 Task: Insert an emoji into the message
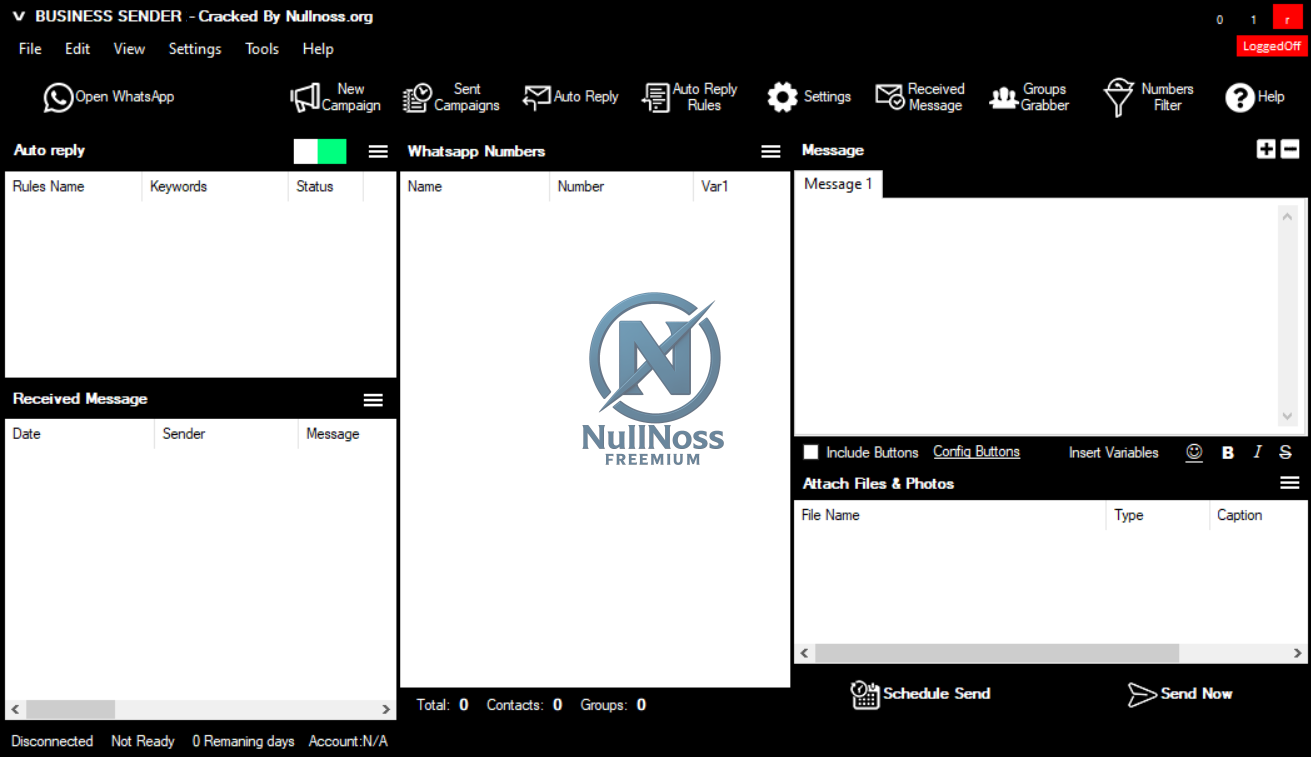[1194, 453]
